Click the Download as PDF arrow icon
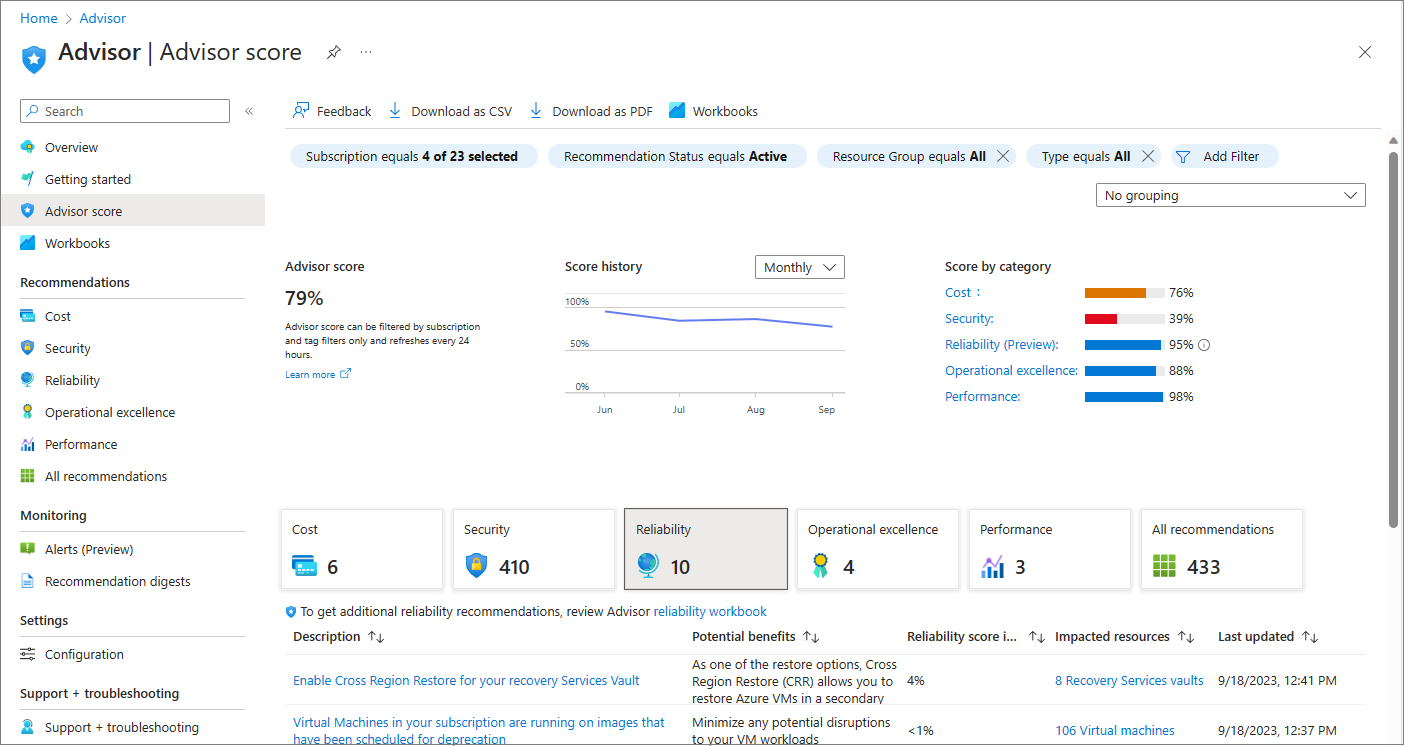This screenshot has width=1404, height=746. point(536,110)
